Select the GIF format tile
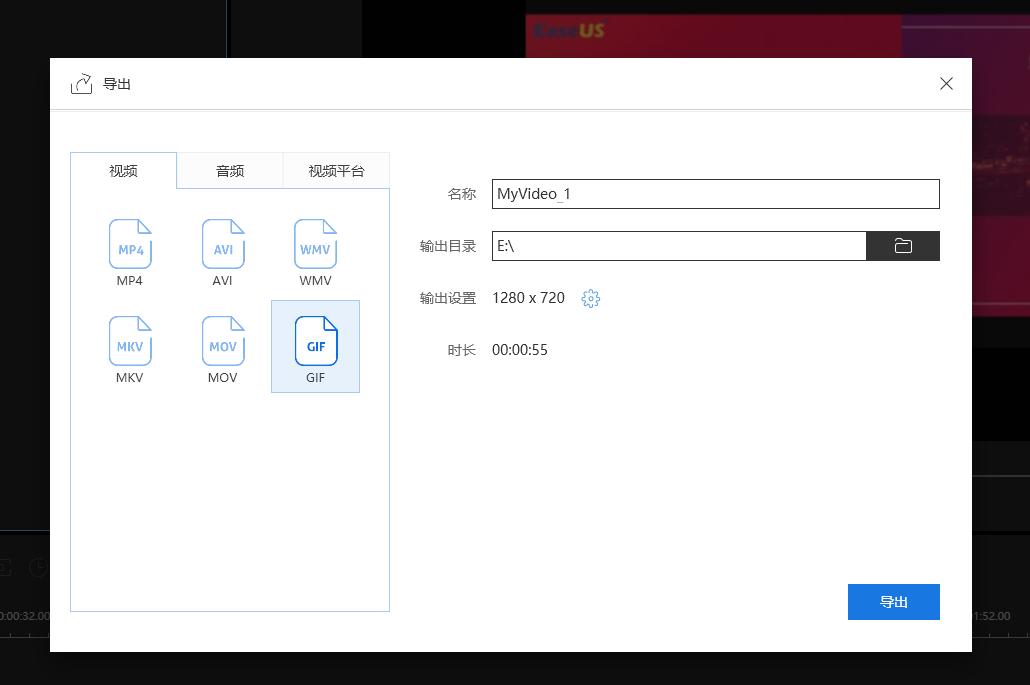1030x685 pixels. [x=315, y=346]
